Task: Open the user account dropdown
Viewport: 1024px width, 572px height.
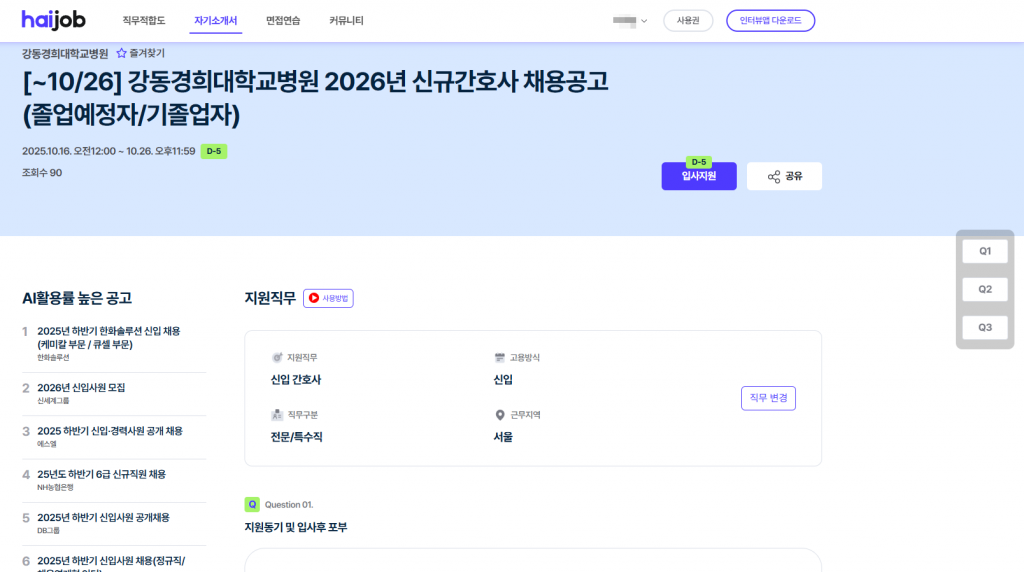Action: click(x=630, y=21)
